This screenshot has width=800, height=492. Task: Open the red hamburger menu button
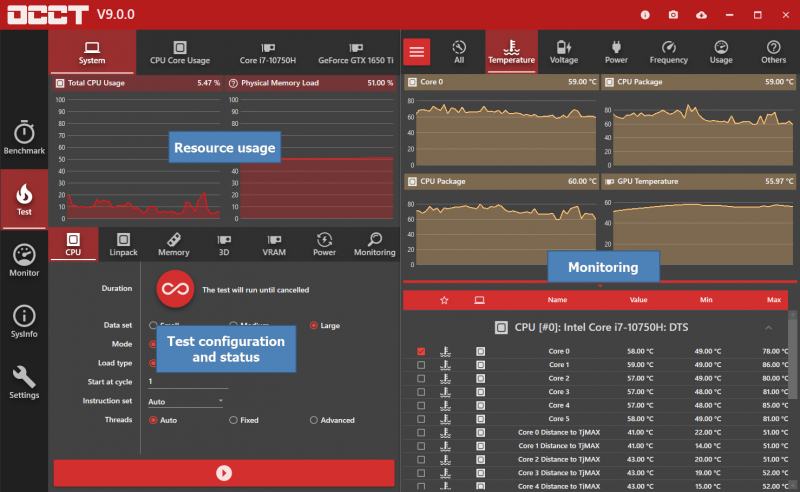tap(416, 52)
